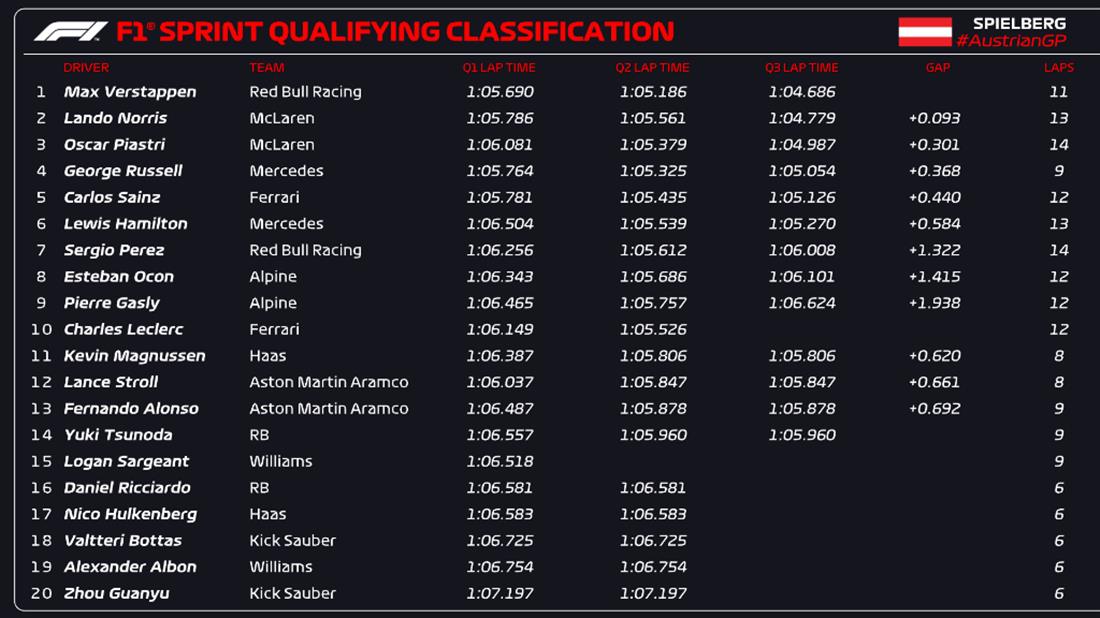This screenshot has width=1100, height=618.
Task: Click Zhou Guanyu's name
Action: [116, 594]
